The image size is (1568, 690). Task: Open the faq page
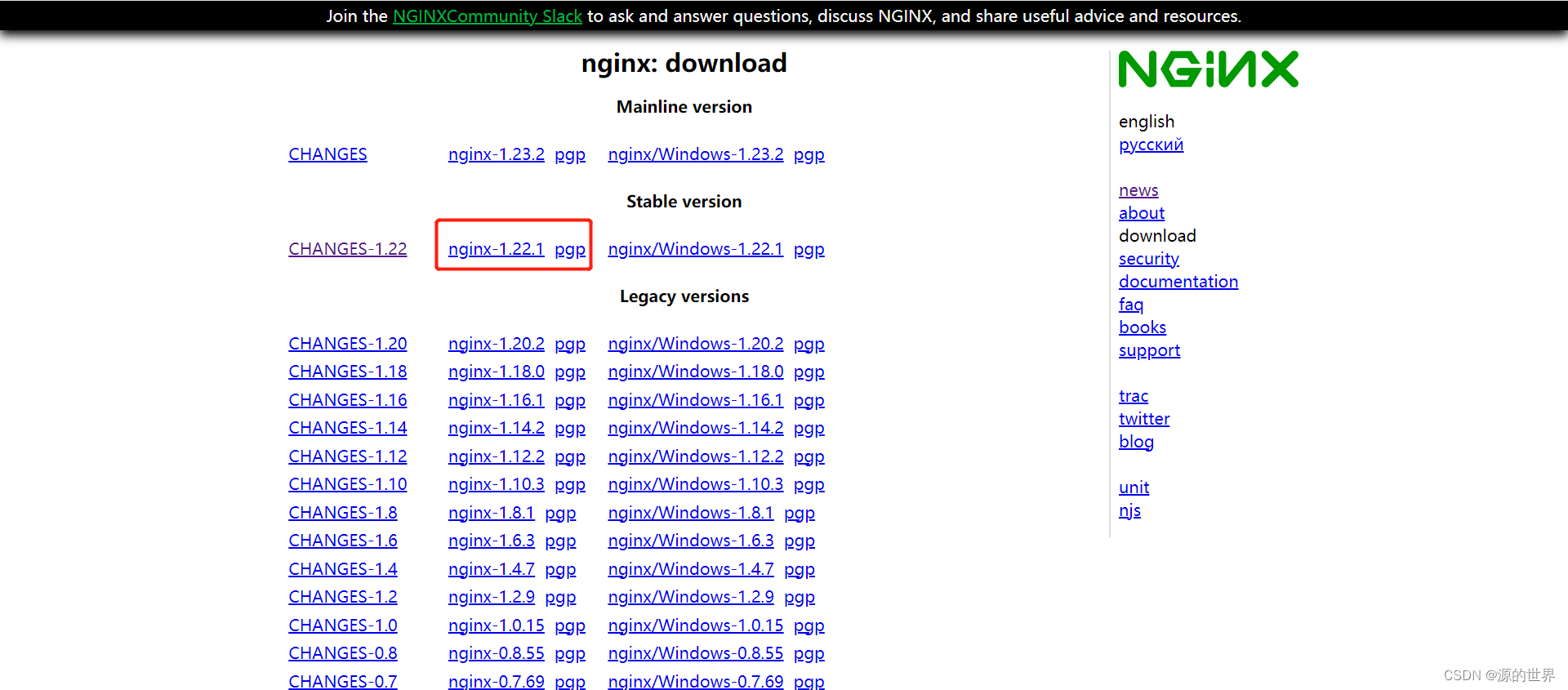(1131, 305)
